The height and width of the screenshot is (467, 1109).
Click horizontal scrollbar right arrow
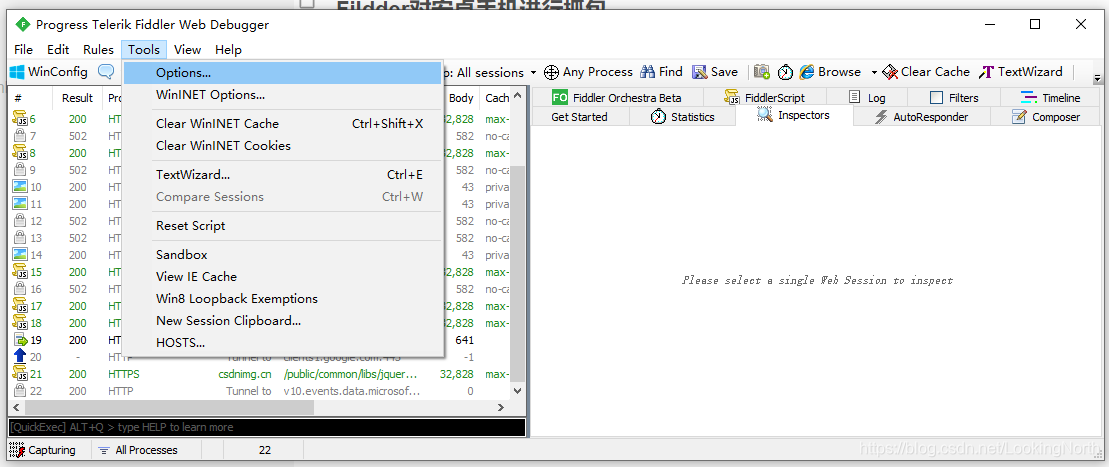(501, 408)
